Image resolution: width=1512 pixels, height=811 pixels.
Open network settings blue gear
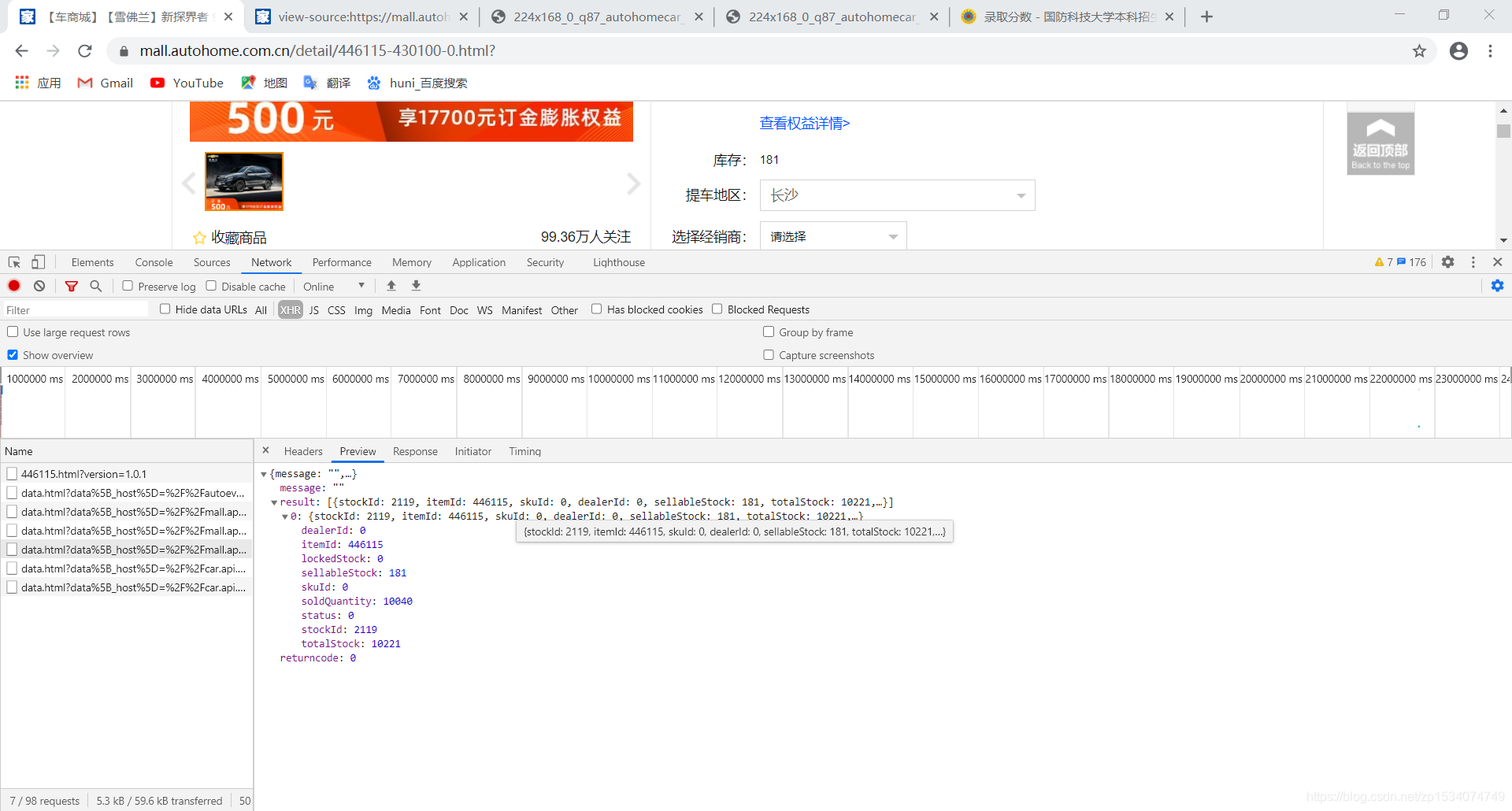click(1498, 286)
